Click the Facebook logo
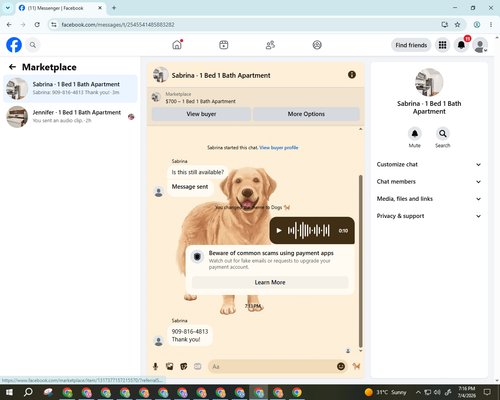 click(x=14, y=45)
